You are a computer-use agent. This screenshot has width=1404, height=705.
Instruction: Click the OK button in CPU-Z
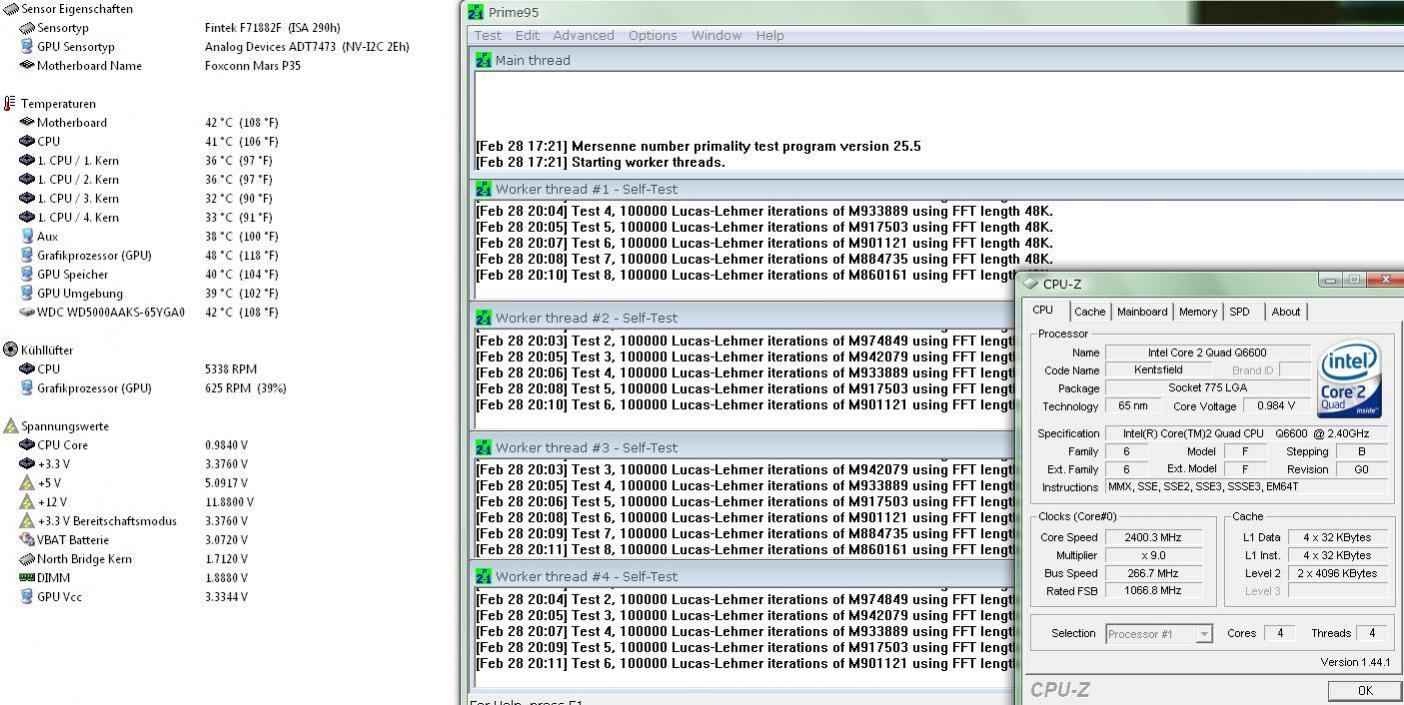(x=1365, y=690)
